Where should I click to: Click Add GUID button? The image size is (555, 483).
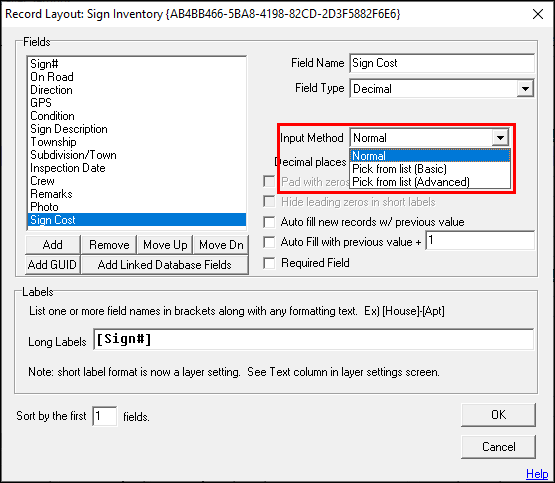(53, 265)
